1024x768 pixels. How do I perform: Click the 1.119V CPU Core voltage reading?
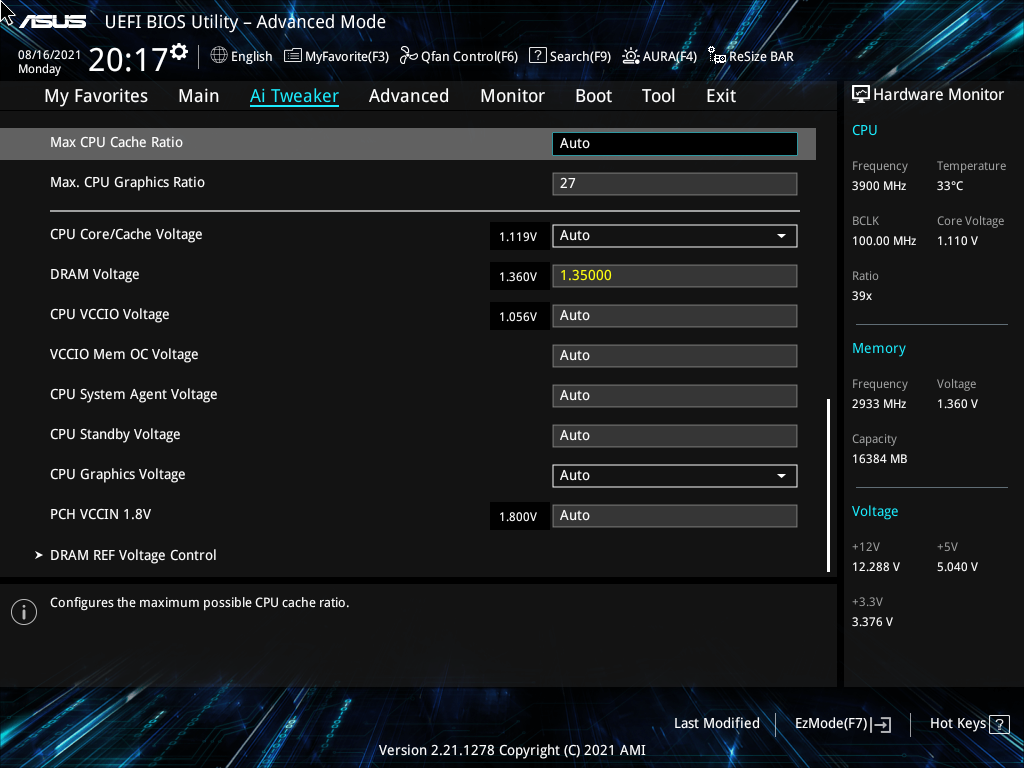coord(519,236)
